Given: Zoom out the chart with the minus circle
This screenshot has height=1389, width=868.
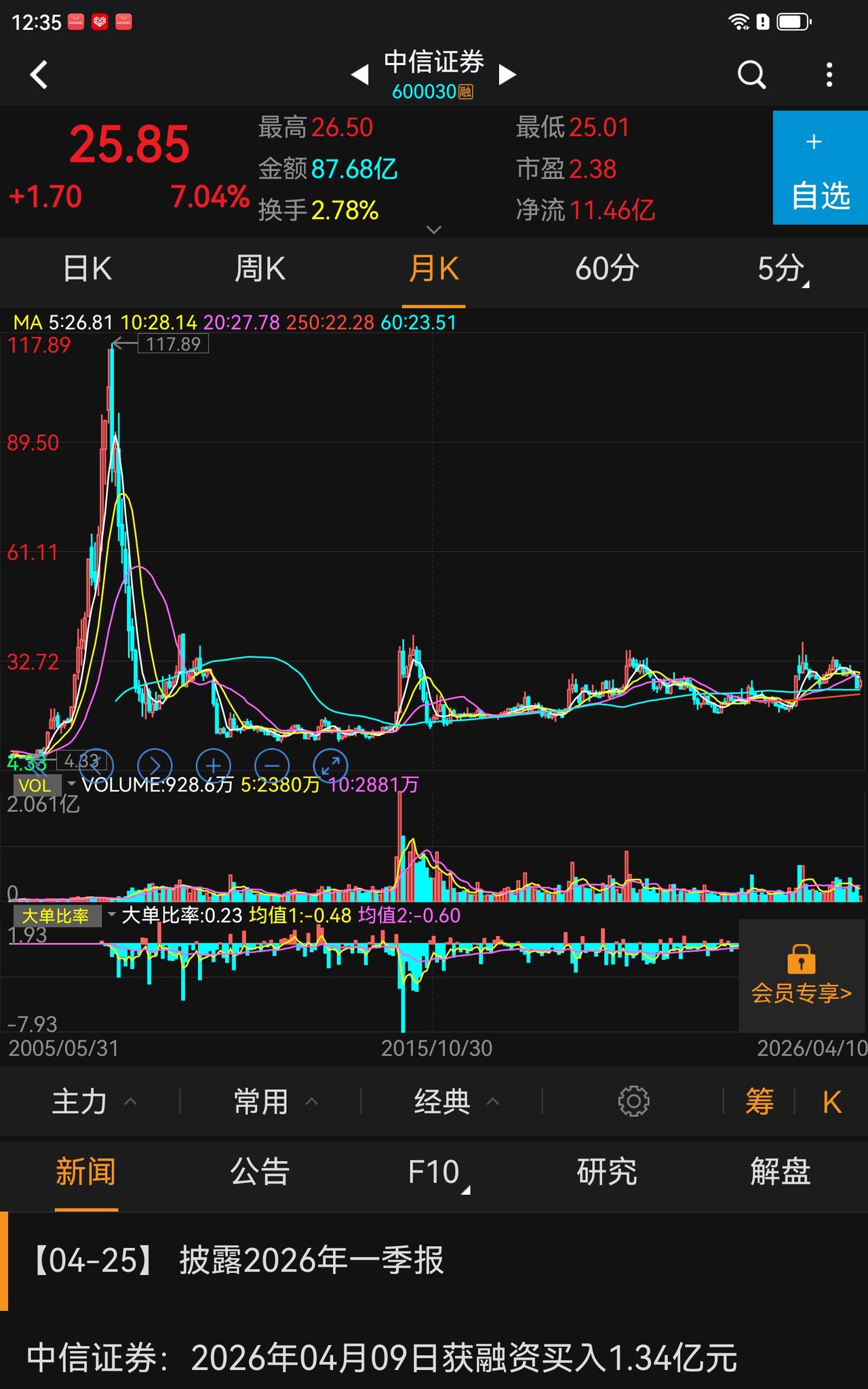Looking at the screenshot, I should [272, 766].
